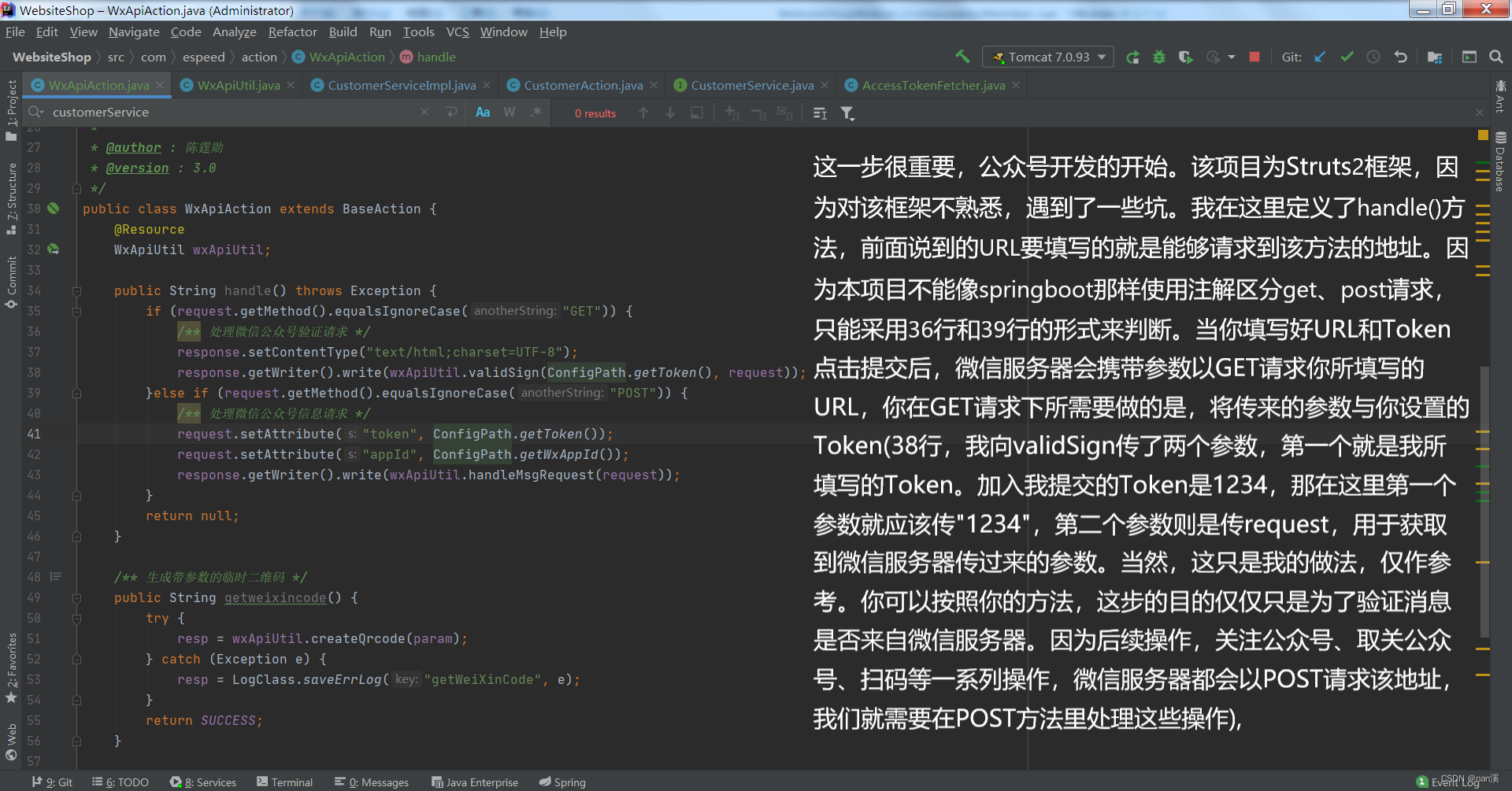Open the Refactor menu
This screenshot has width=1512, height=791.
(292, 32)
